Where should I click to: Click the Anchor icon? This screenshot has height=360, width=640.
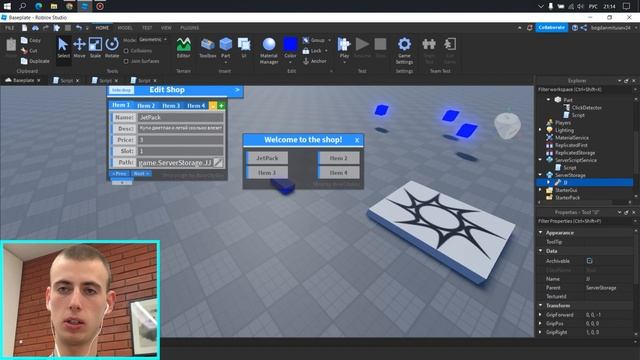pyautogui.click(x=306, y=61)
